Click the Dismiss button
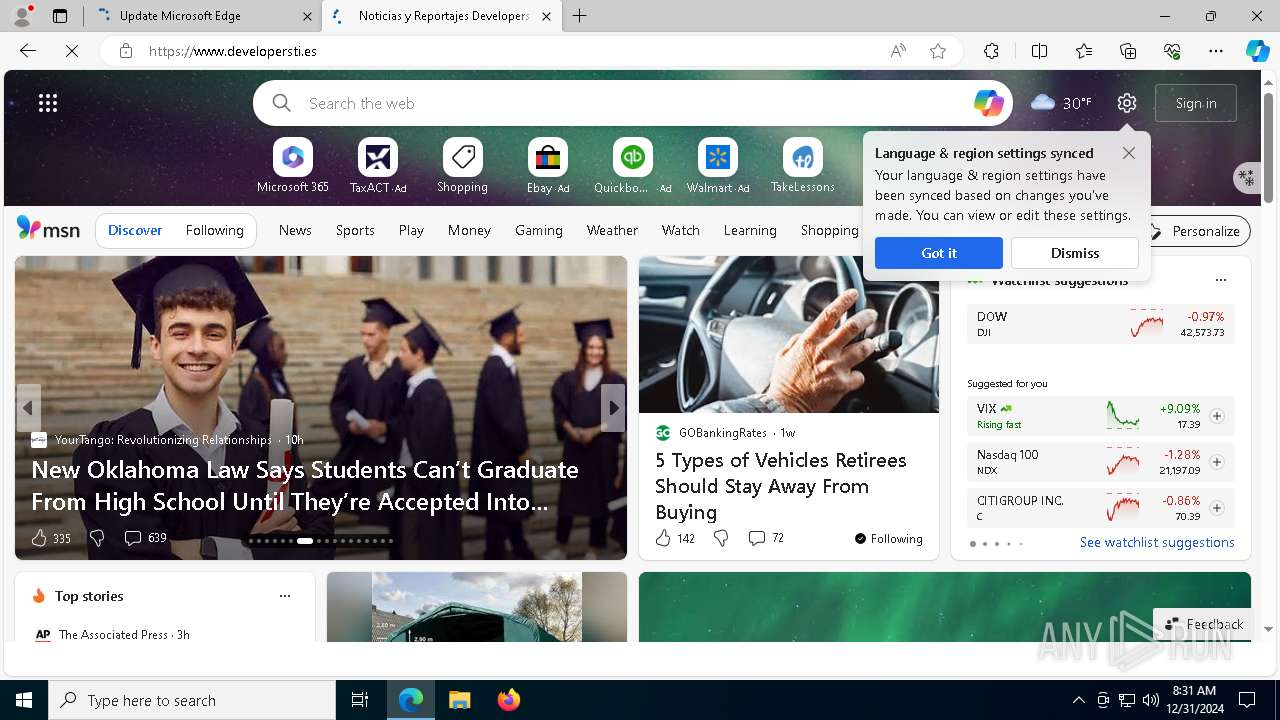Image resolution: width=1280 pixels, height=720 pixels. 1075,253
